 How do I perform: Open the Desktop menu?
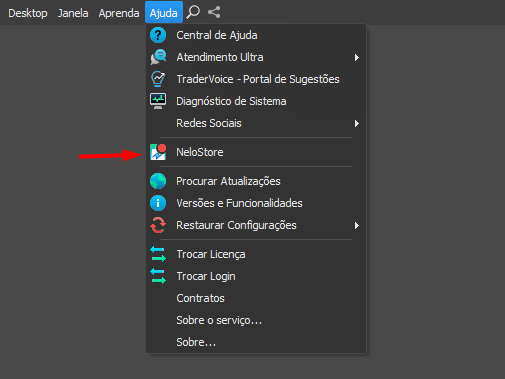click(x=28, y=13)
